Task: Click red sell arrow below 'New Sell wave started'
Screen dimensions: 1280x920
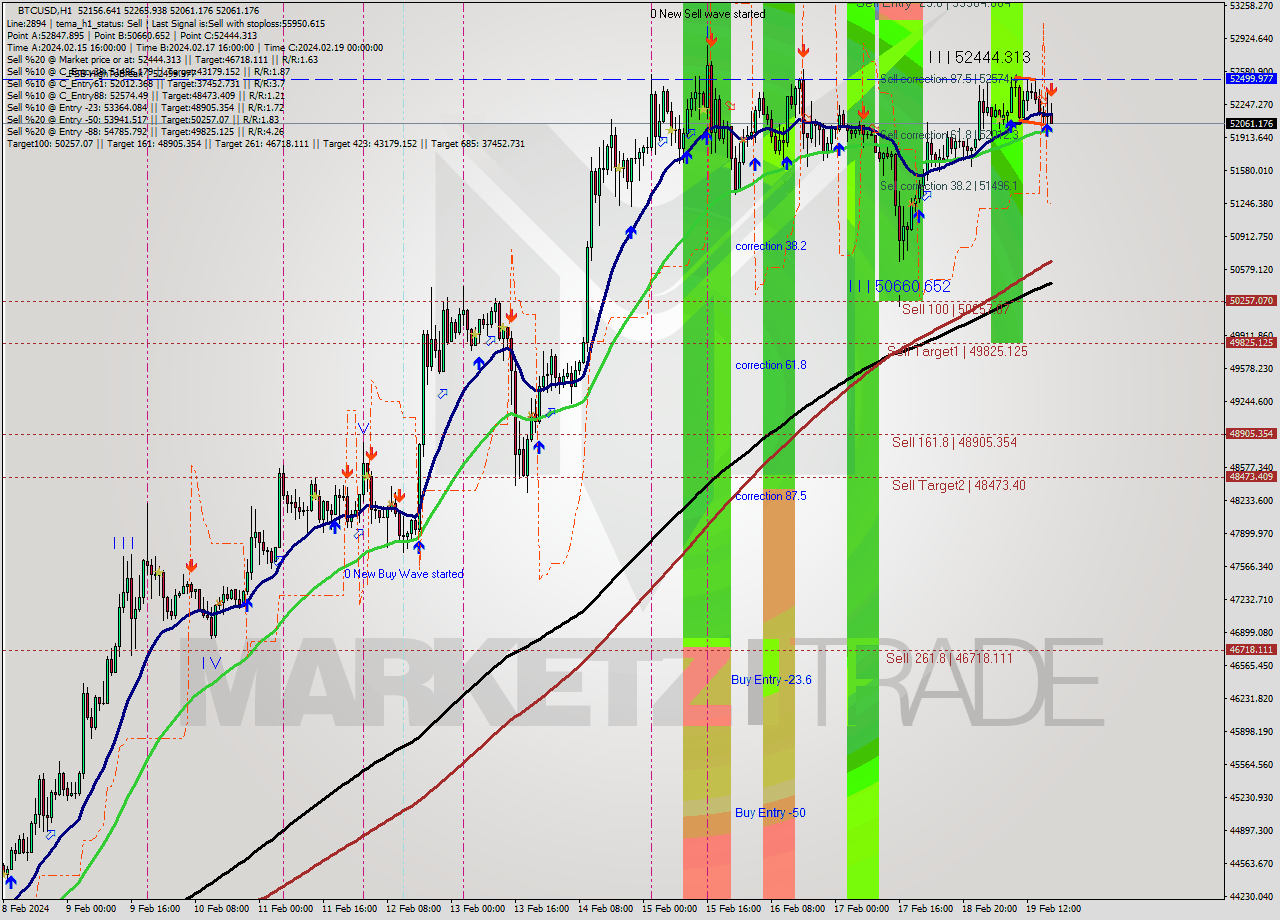Action: click(710, 39)
